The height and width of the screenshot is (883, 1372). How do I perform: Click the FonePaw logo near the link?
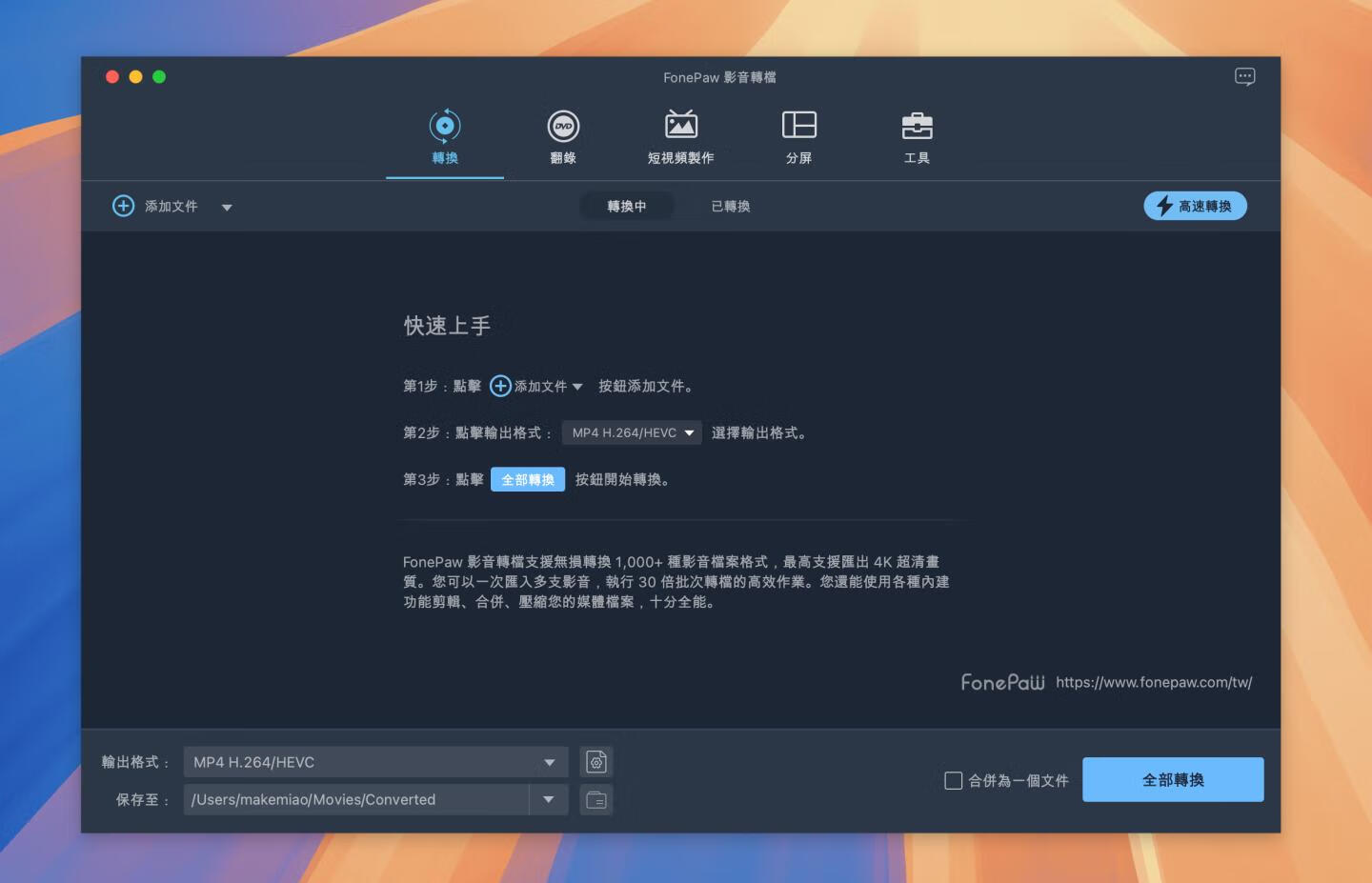click(x=1002, y=682)
